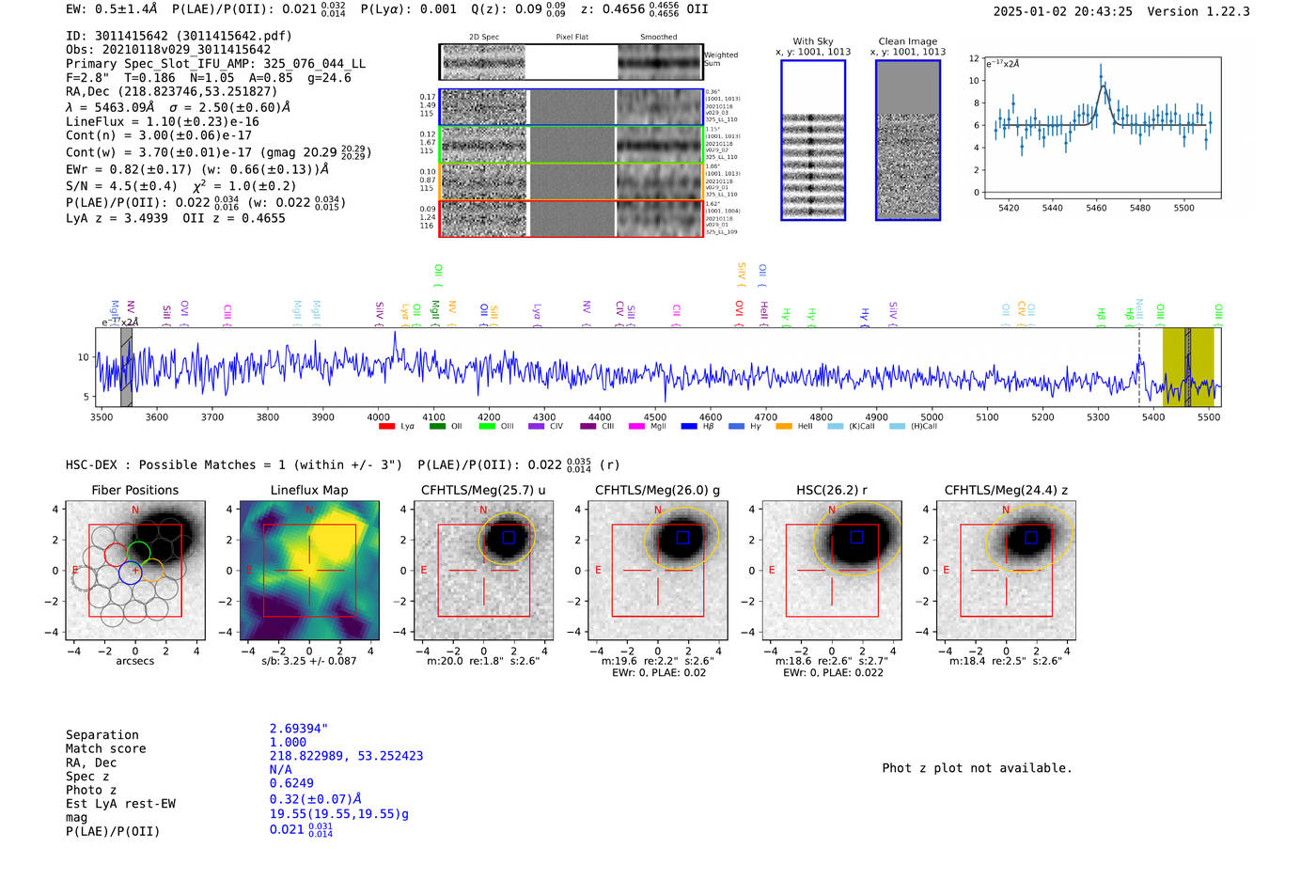Viewport: 1316px width, 896px height.
Task: Click the yellow highlighted region in full spectrum
Action: 1188,367
